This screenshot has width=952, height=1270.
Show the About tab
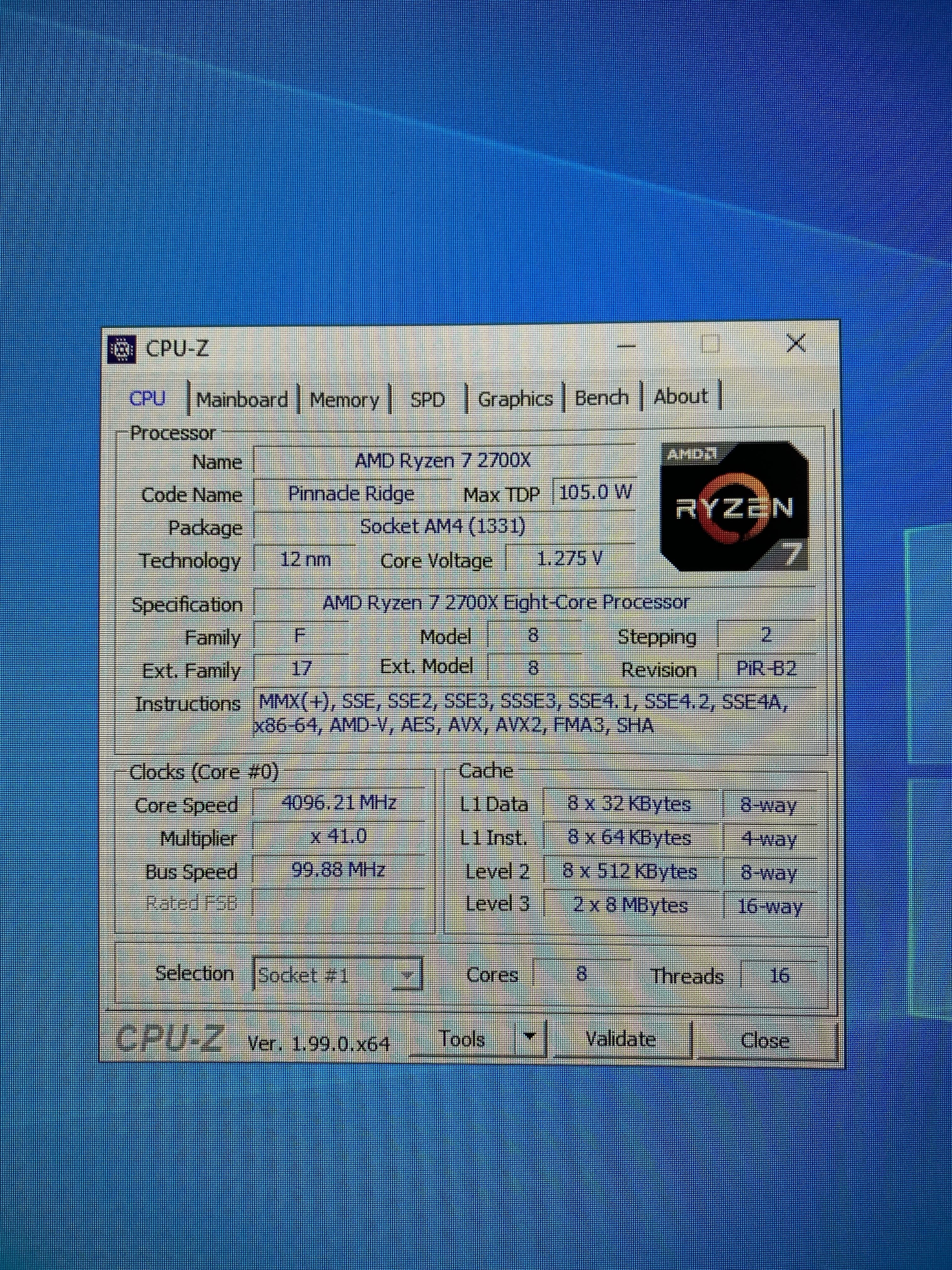tap(681, 396)
